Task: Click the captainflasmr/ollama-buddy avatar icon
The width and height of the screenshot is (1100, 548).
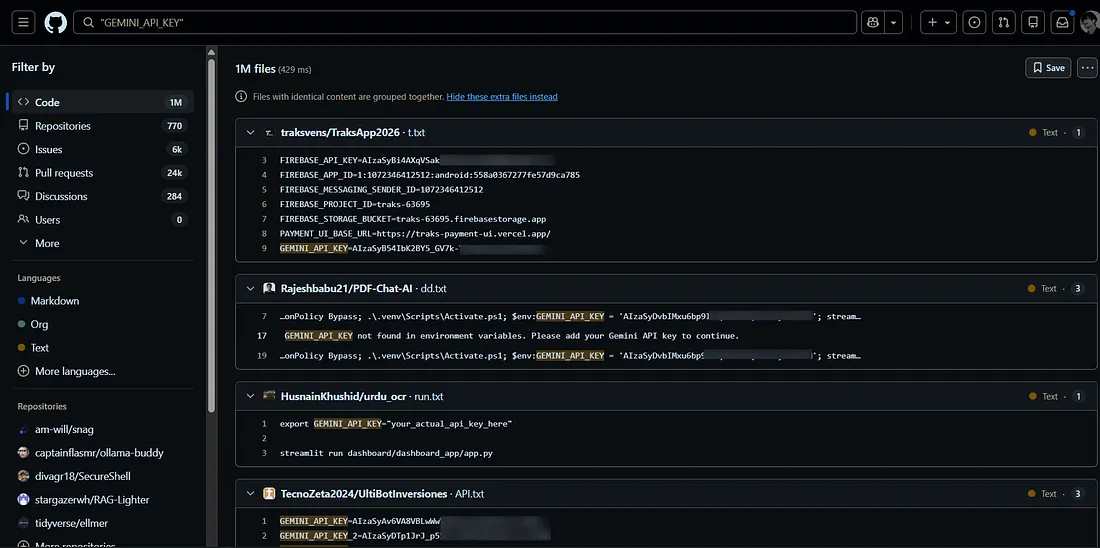Action: point(24,453)
